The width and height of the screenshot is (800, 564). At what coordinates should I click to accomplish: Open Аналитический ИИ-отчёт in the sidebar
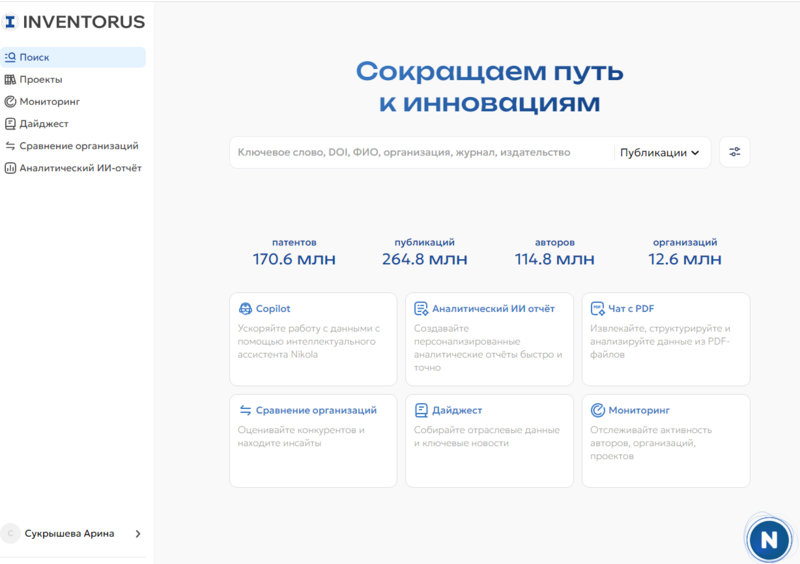80,168
